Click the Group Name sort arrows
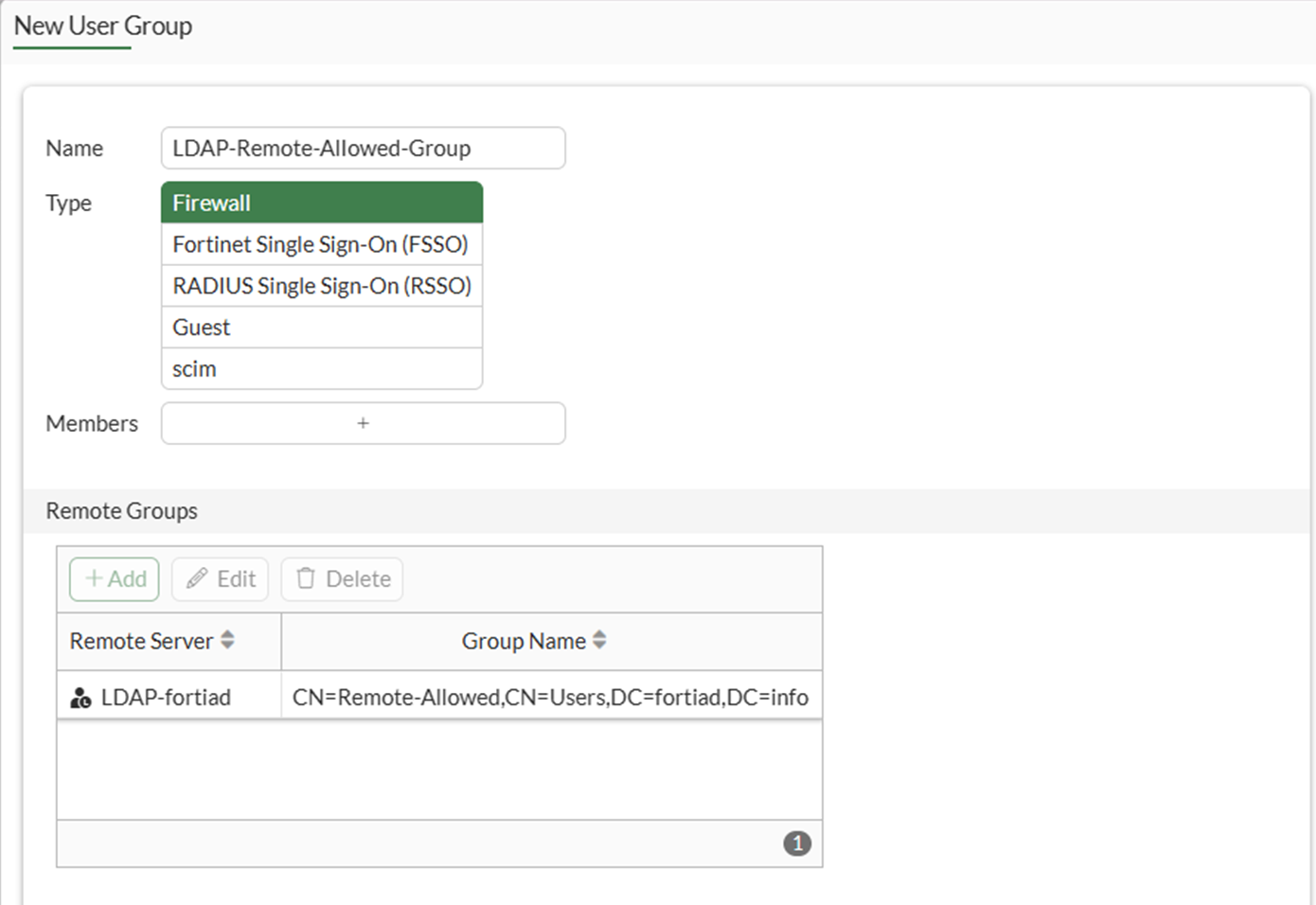The width and height of the screenshot is (1316, 905). [x=599, y=641]
